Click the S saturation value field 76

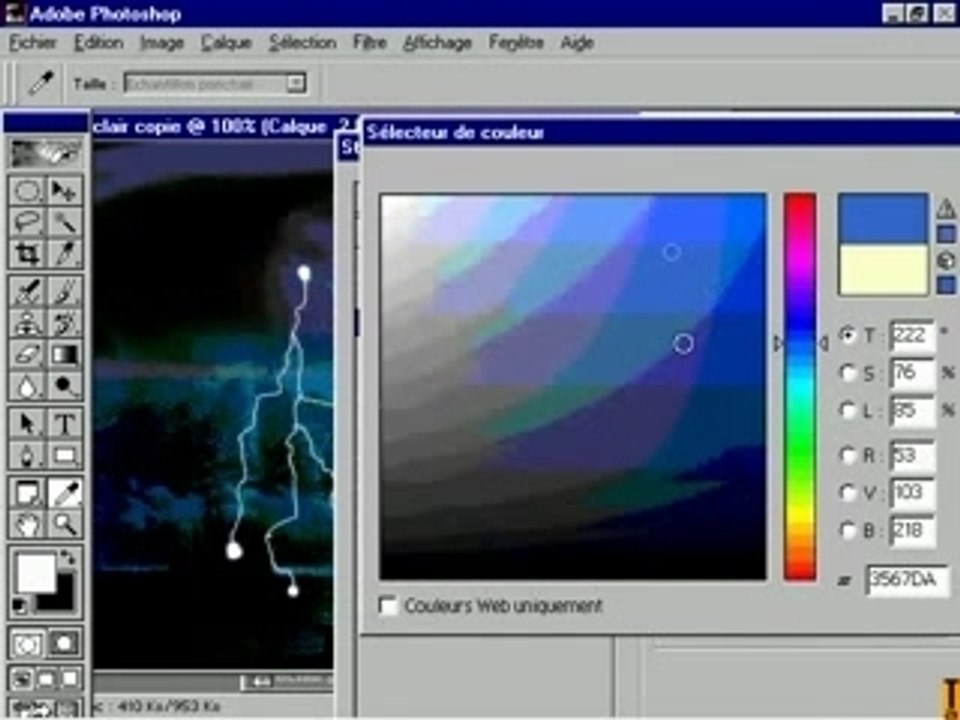tap(912, 373)
